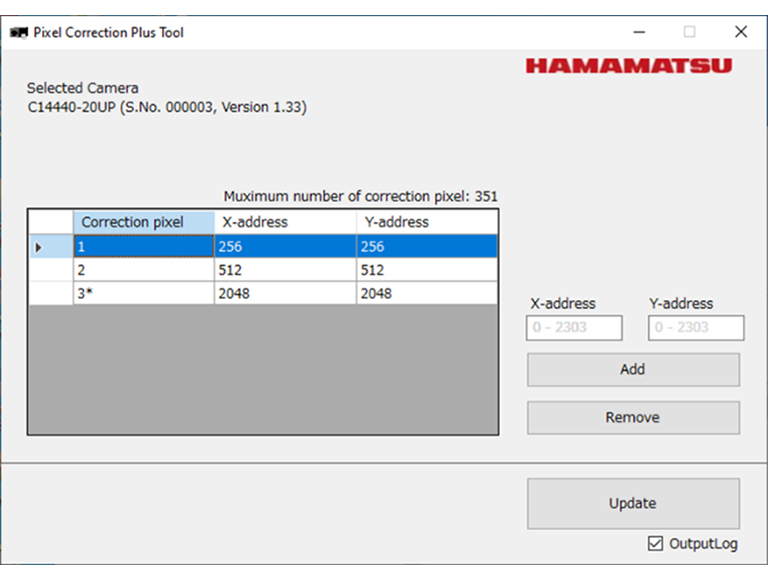Focus the Y-address input field
Viewport: 768px width, 580px height.
(x=696, y=328)
